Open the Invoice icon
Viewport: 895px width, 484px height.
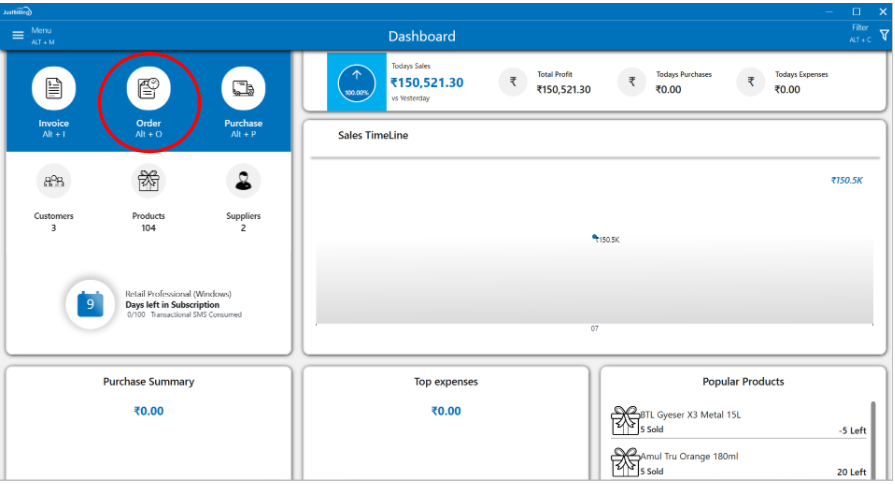54,89
